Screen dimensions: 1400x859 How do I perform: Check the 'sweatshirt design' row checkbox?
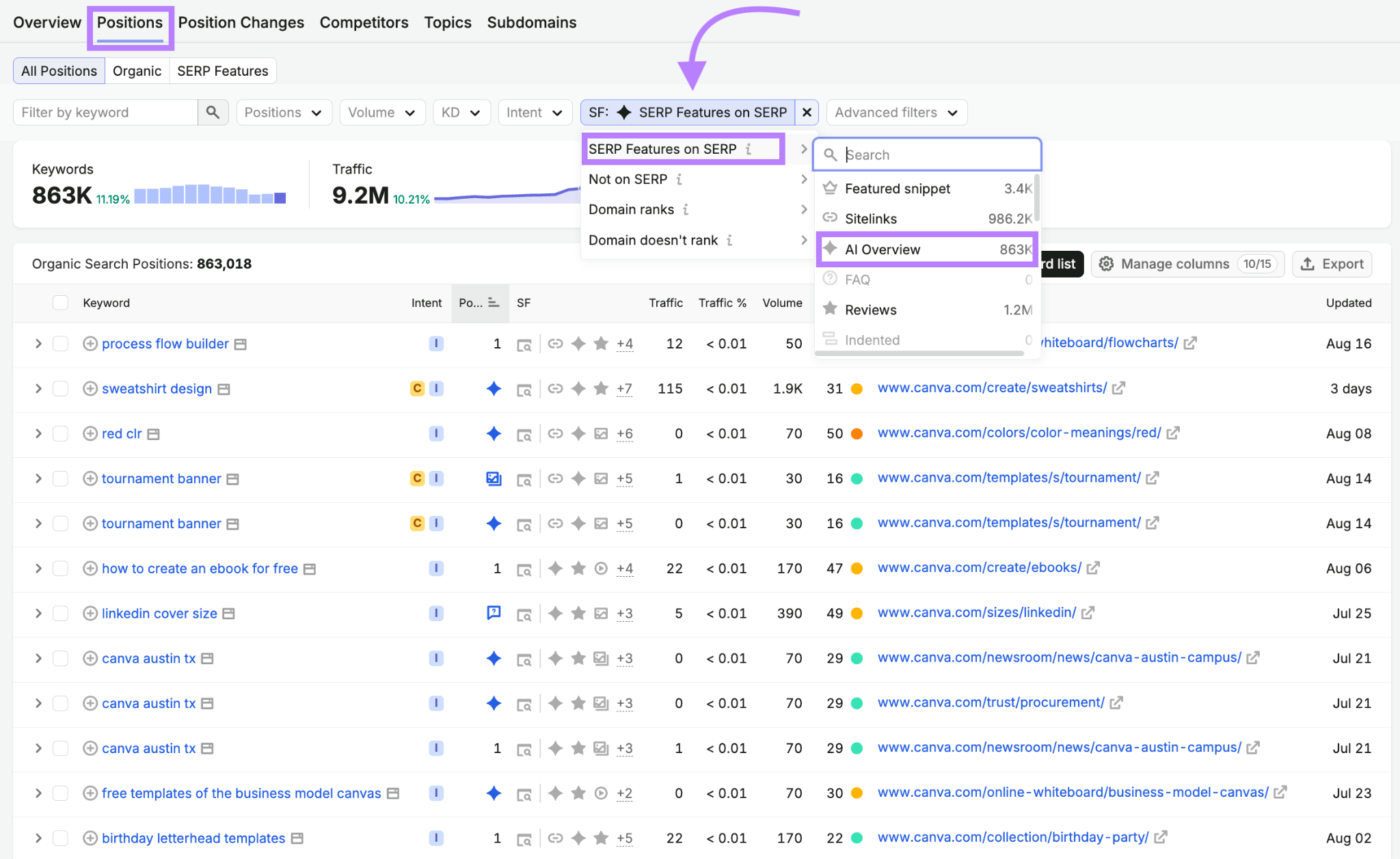click(60, 389)
